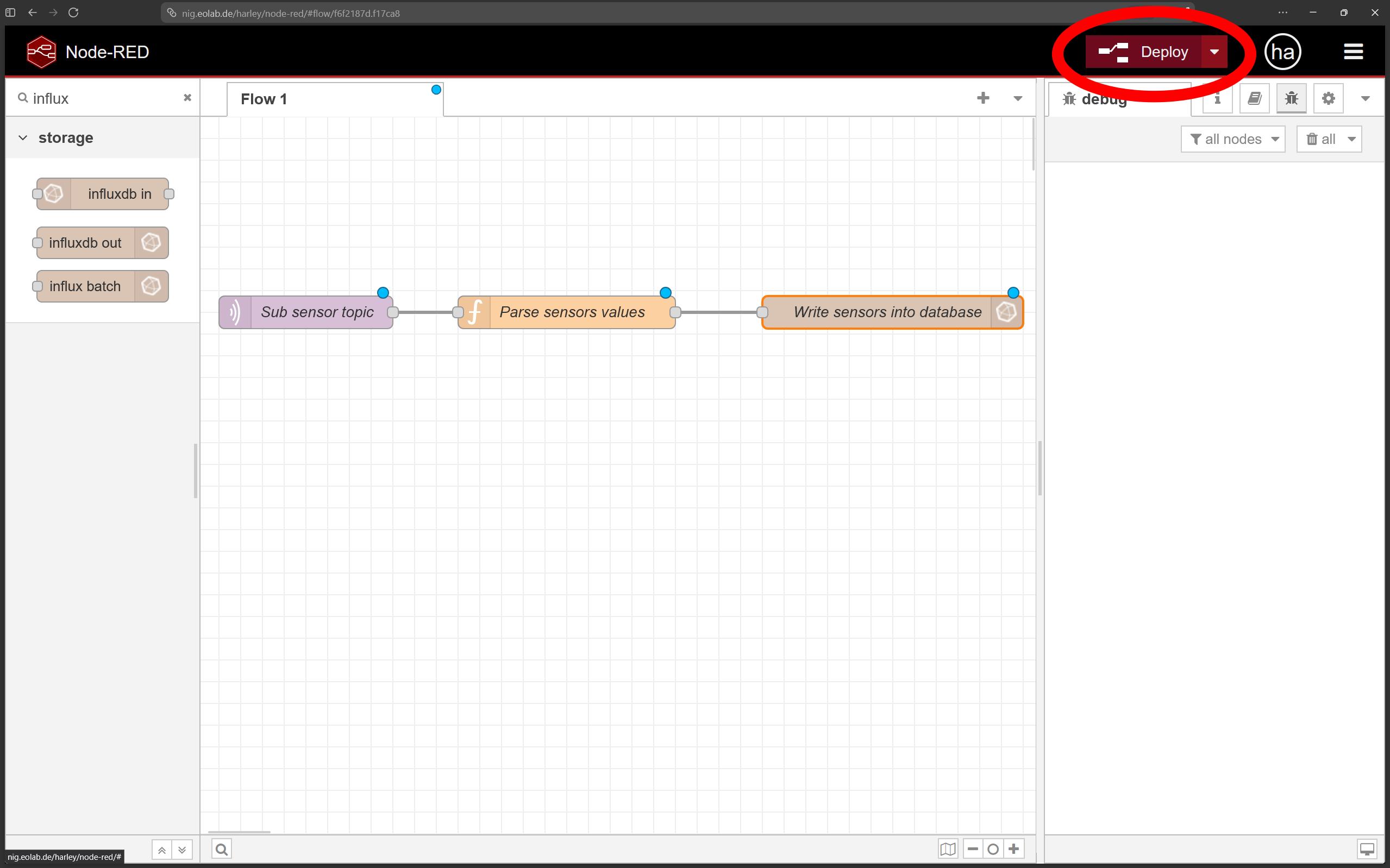Click the wire between Sub sensor and Parse nodes
This screenshot has height=868, width=1390.
coord(425,312)
